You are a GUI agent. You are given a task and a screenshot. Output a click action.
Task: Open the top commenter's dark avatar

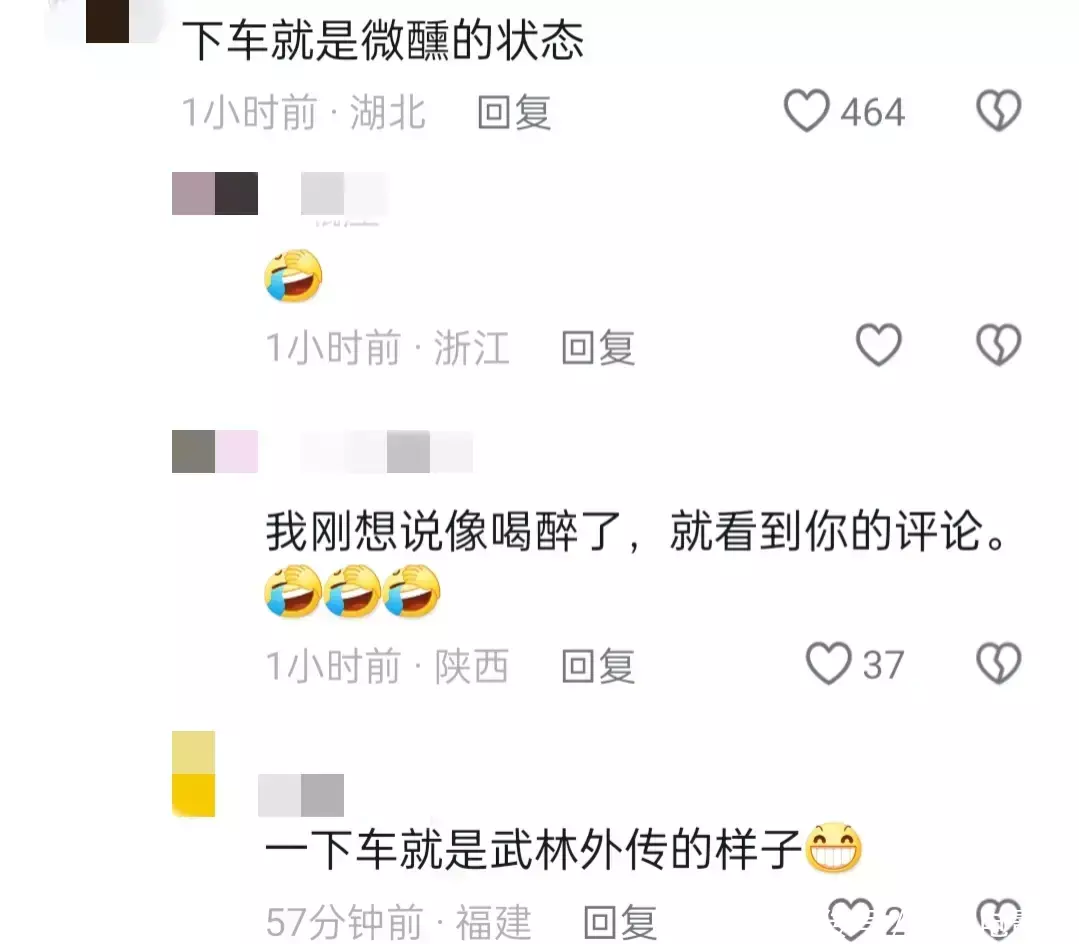click(107, 21)
